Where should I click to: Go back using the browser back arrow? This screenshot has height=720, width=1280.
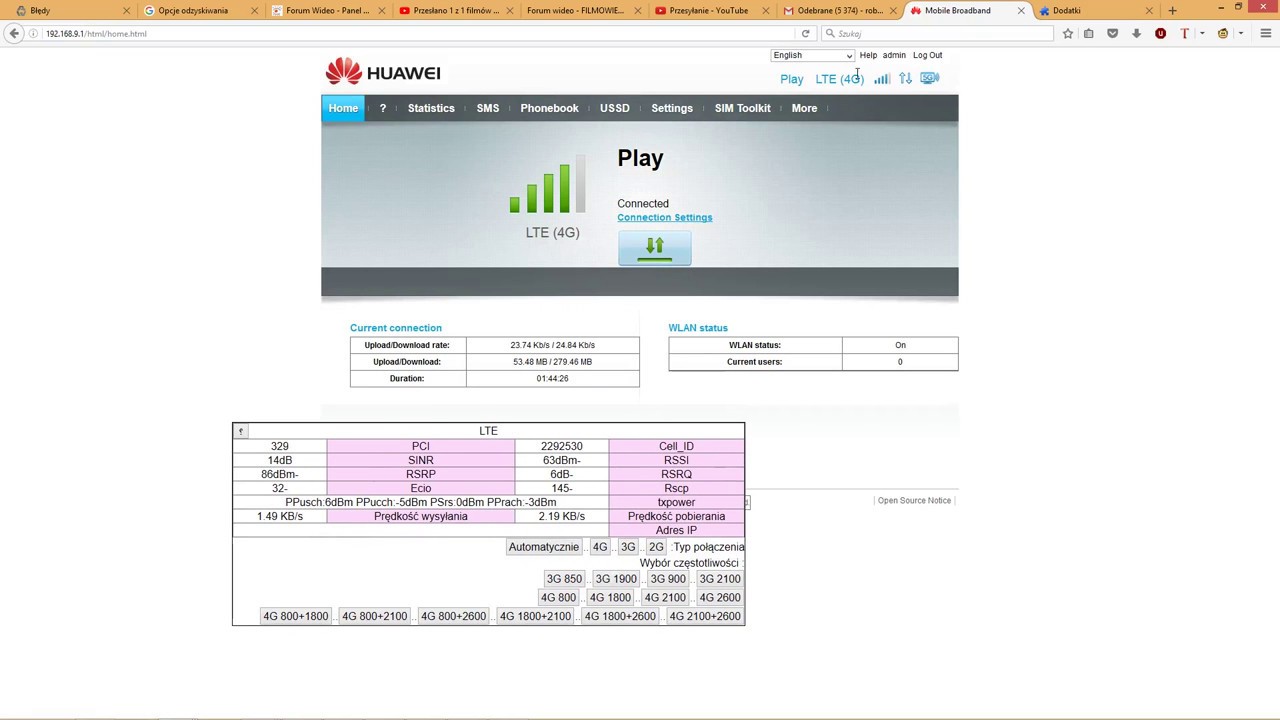pos(14,33)
